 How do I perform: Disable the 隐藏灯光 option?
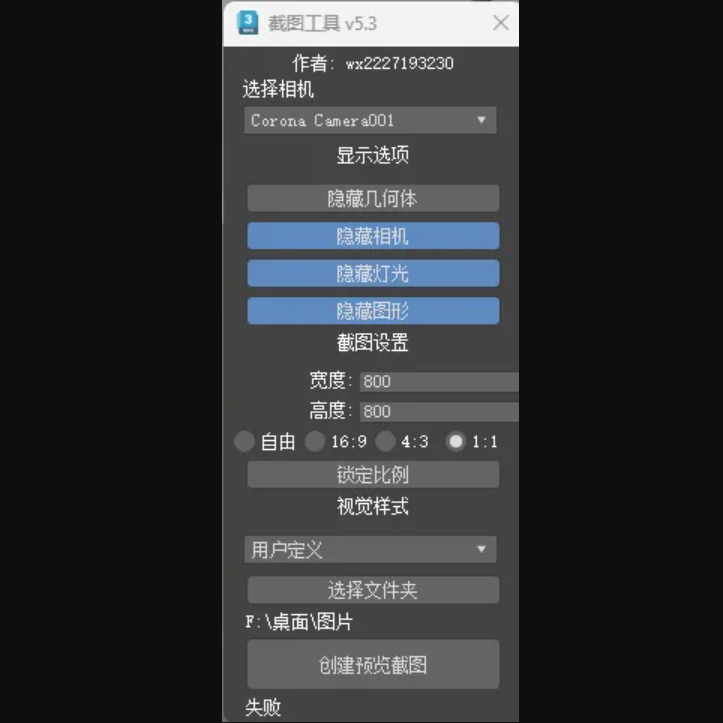pyautogui.click(x=373, y=273)
